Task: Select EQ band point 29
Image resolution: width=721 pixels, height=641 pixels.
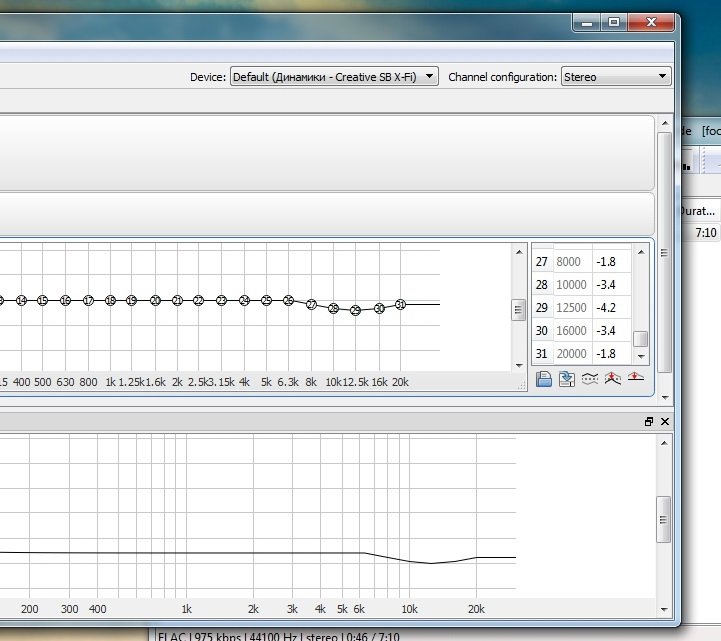Action: coord(355,310)
